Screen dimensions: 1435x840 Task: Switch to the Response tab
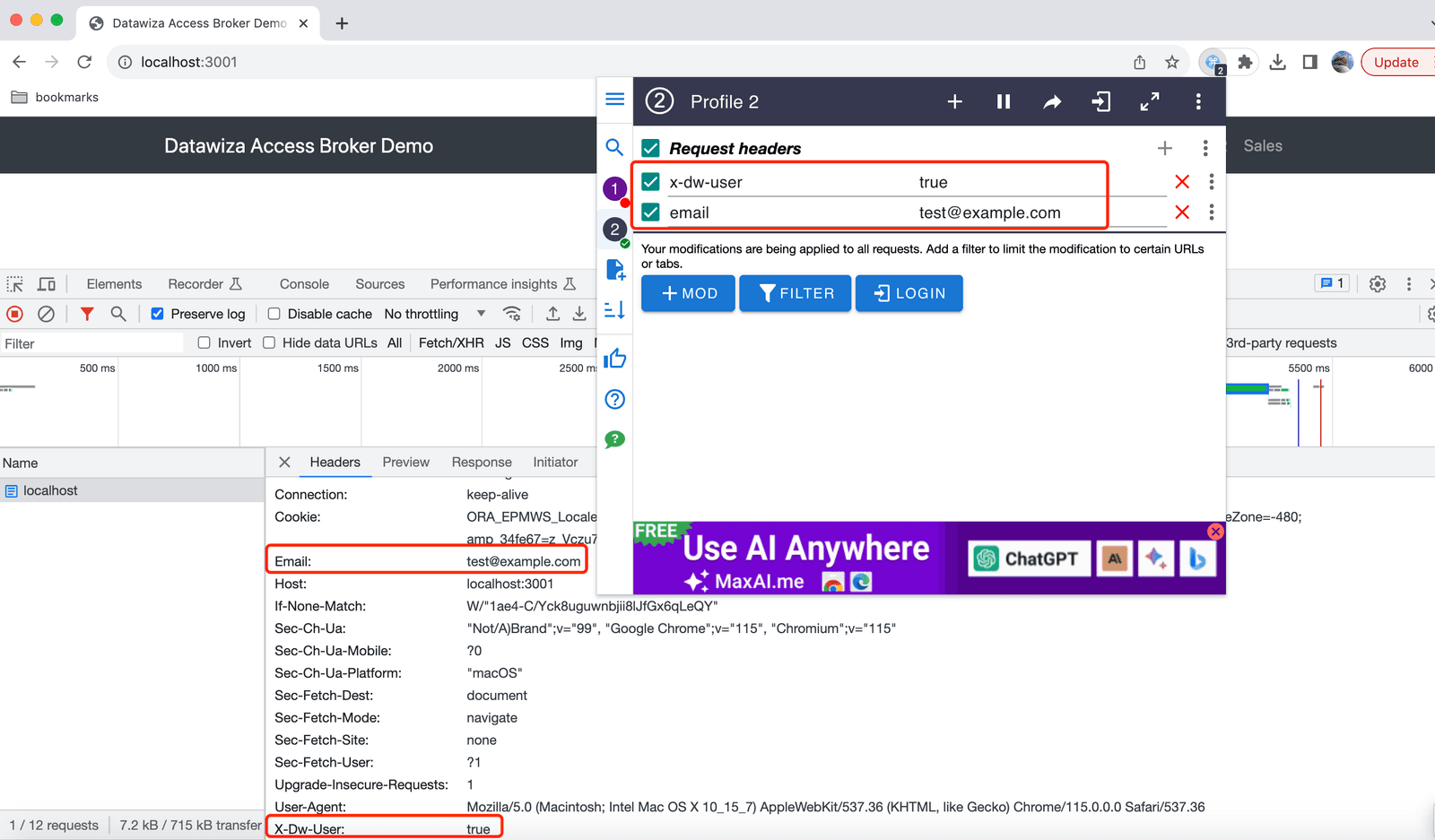482,463
